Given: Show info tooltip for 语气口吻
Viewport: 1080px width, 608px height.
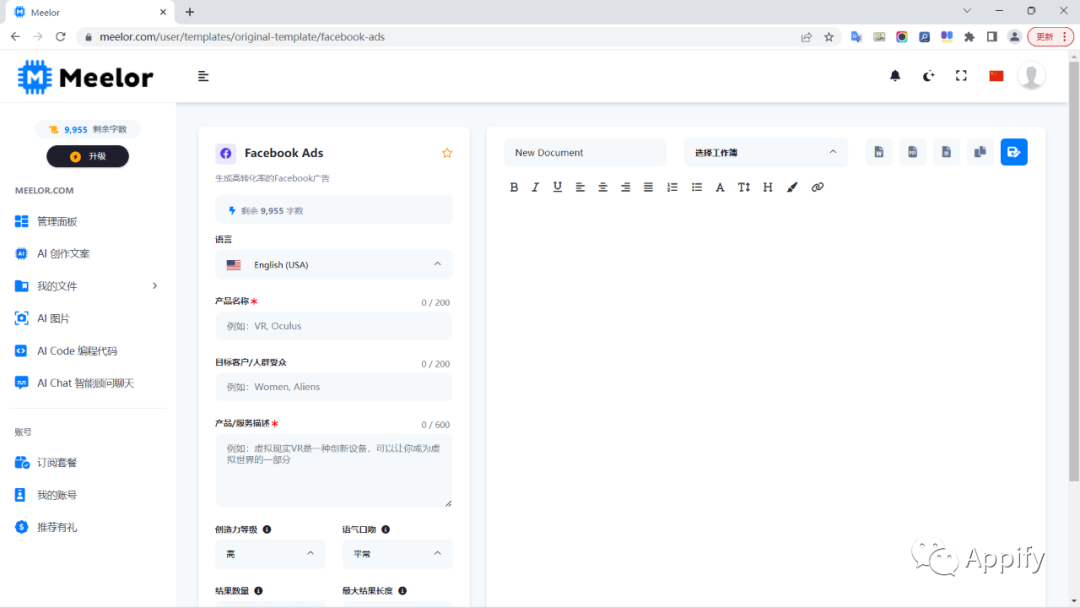Looking at the screenshot, I should (386, 530).
